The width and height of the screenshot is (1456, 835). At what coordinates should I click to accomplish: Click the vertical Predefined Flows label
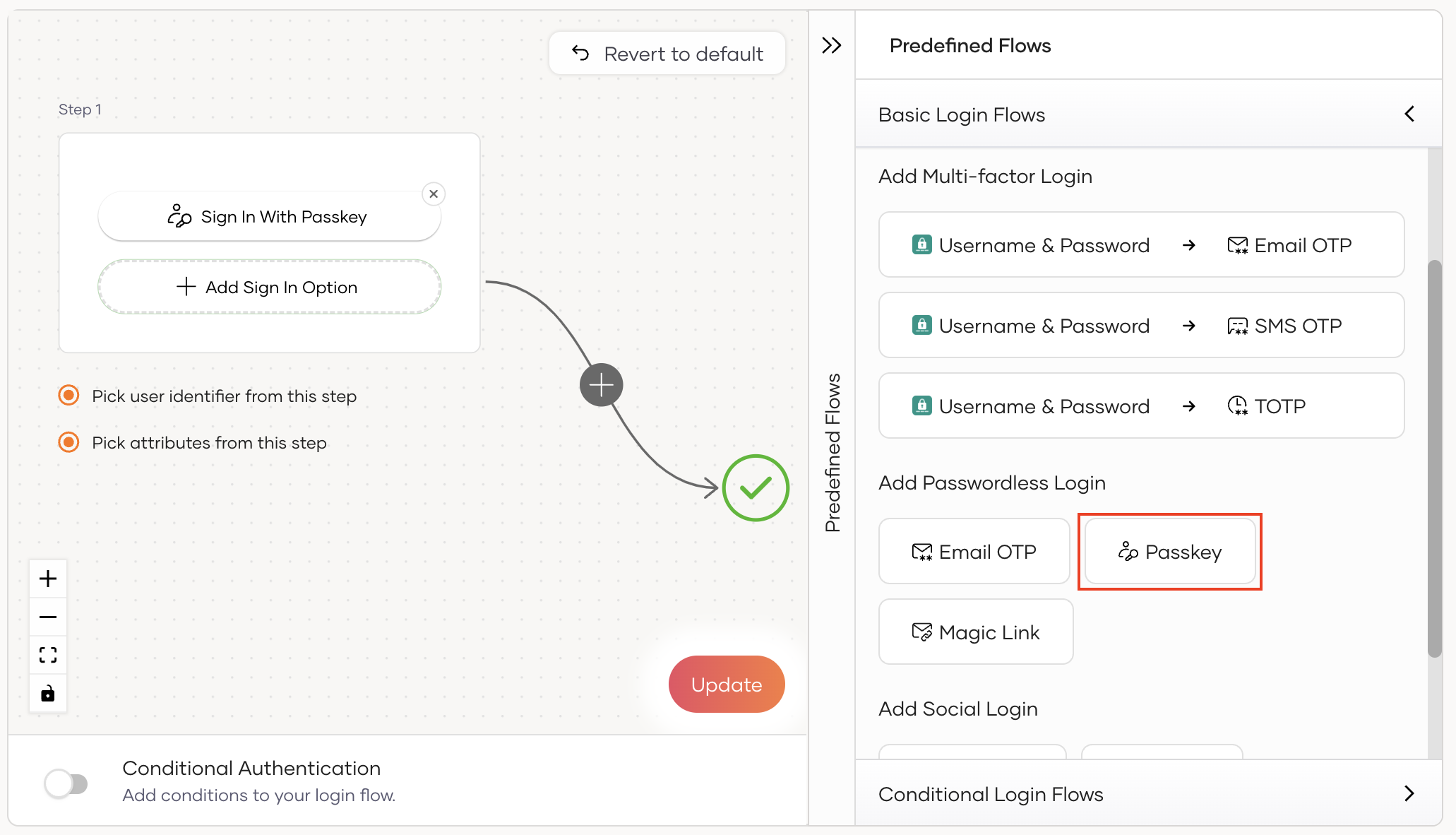tap(833, 452)
